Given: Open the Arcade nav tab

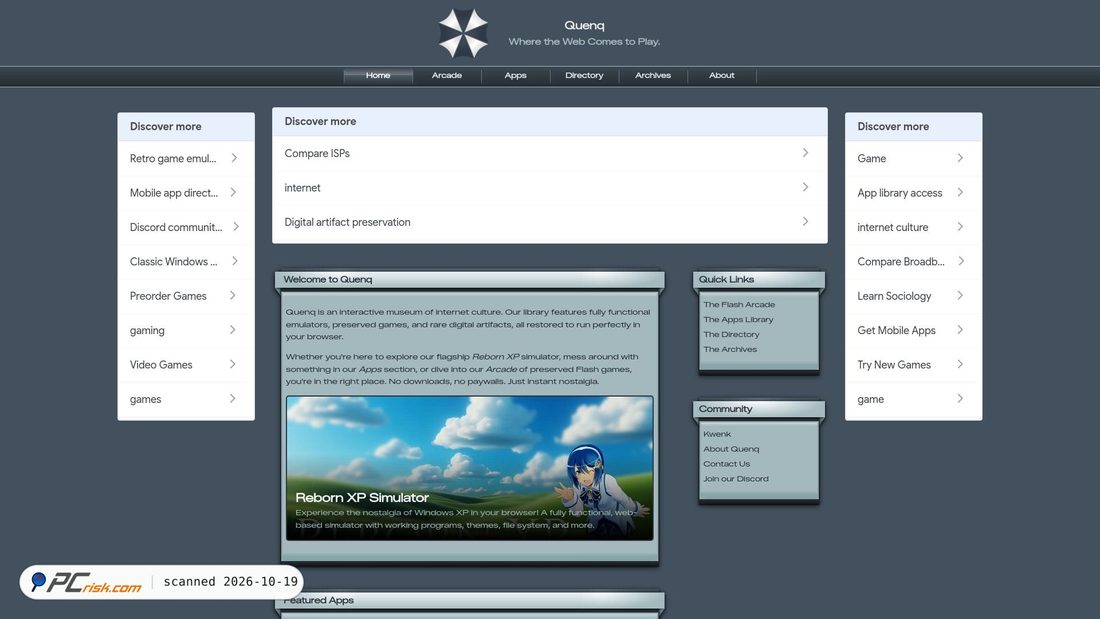Looking at the screenshot, I should pos(447,76).
